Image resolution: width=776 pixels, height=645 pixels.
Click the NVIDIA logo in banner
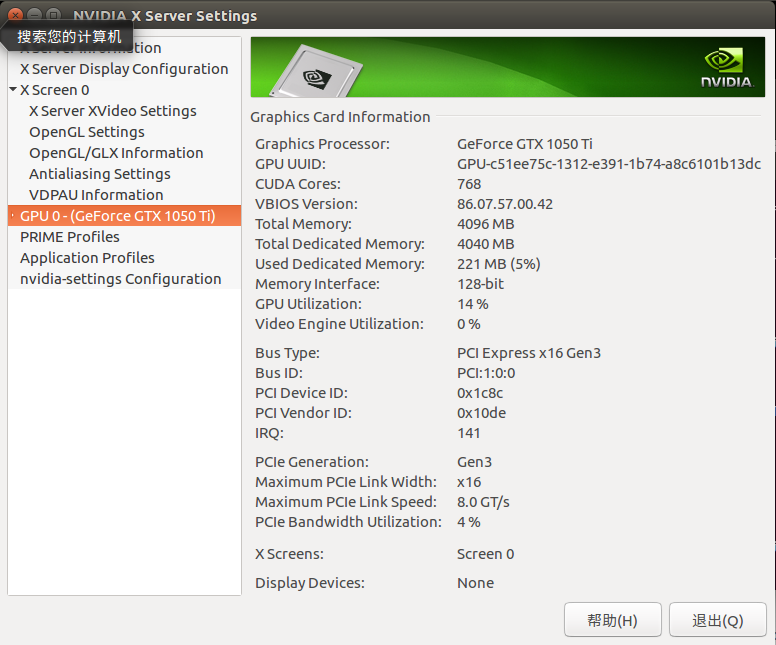pyautogui.click(x=727, y=68)
